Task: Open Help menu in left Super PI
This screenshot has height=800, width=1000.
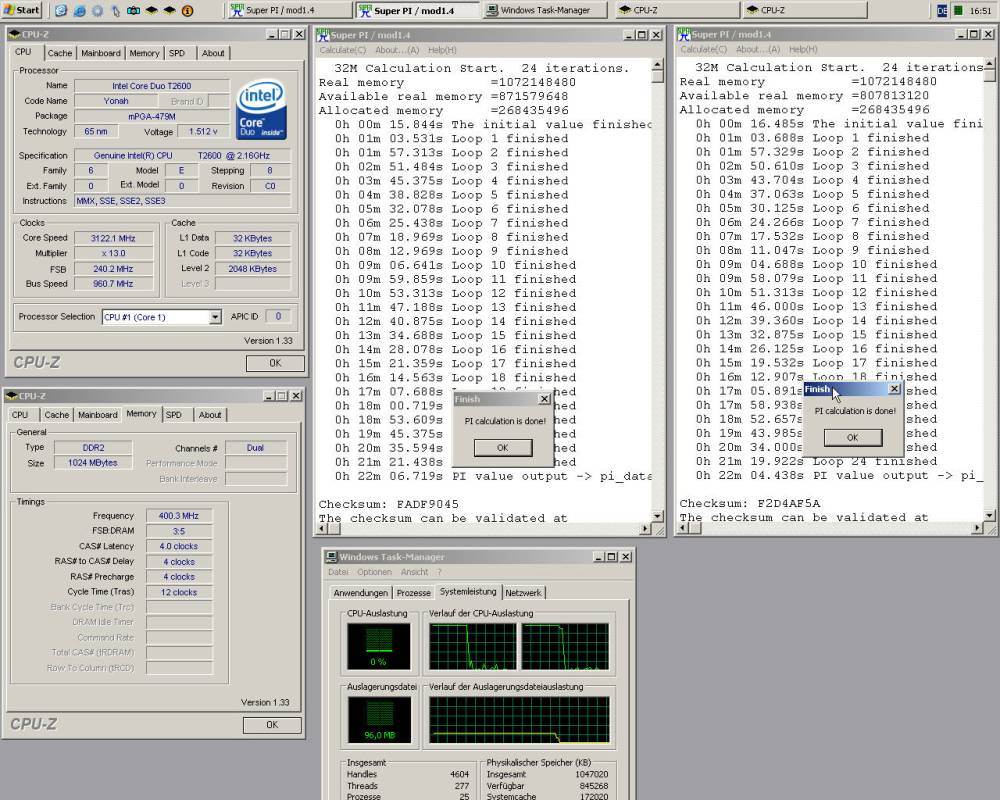Action: [x=442, y=50]
